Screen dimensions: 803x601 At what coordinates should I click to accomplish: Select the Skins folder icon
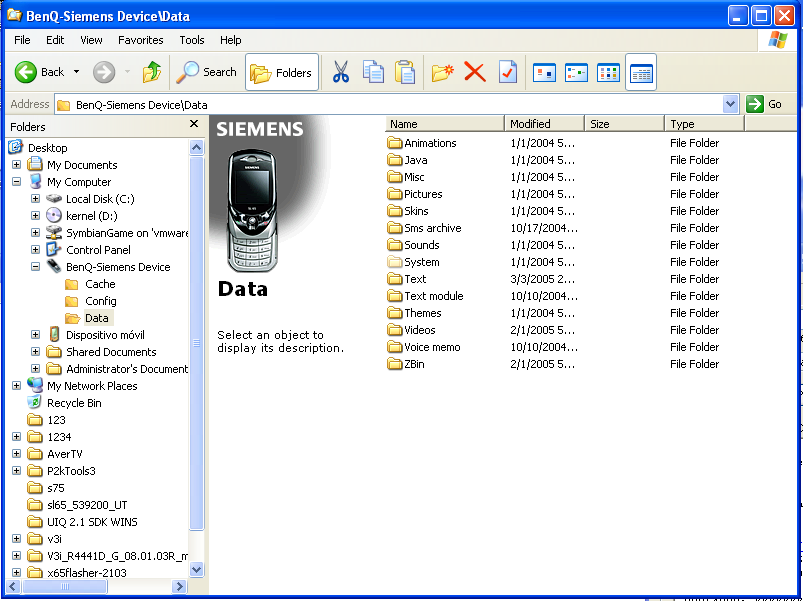[x=394, y=211]
